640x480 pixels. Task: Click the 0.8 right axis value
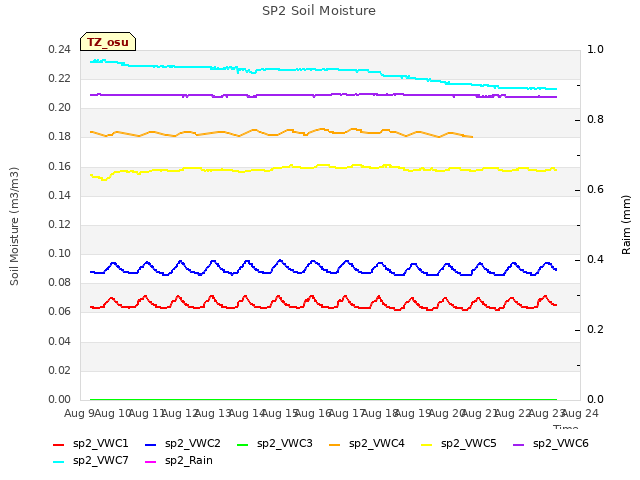tap(595, 120)
